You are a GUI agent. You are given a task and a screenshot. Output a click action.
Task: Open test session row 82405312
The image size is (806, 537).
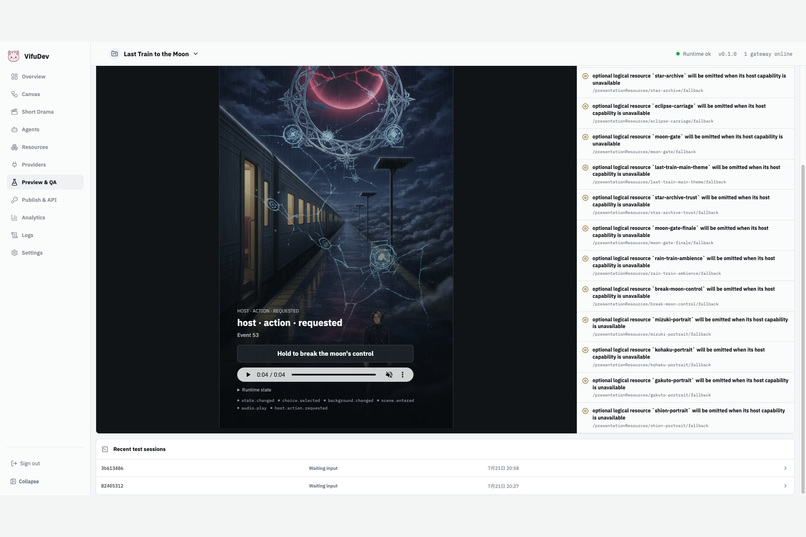(x=445, y=486)
